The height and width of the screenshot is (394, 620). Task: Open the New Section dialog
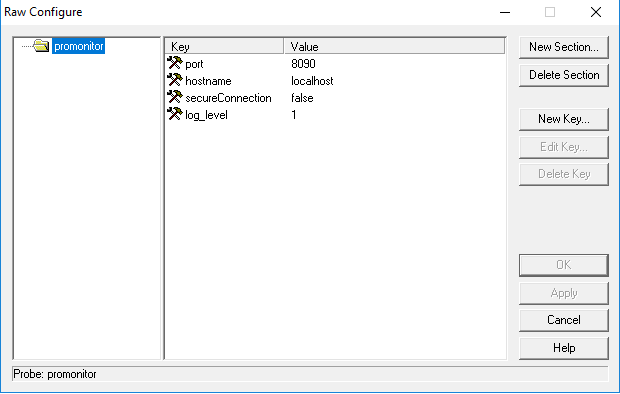click(564, 47)
